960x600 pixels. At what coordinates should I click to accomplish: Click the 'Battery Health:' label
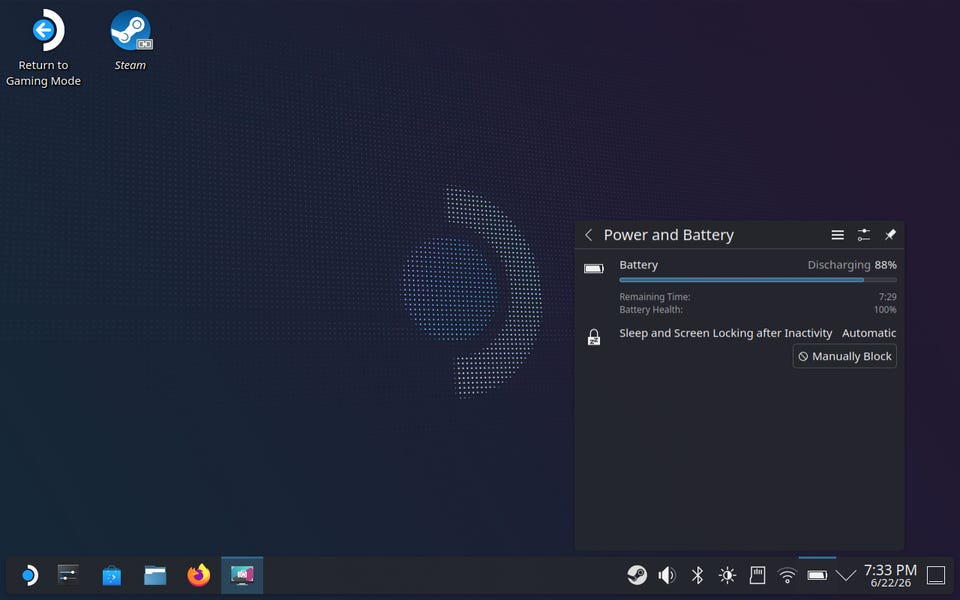tap(651, 310)
